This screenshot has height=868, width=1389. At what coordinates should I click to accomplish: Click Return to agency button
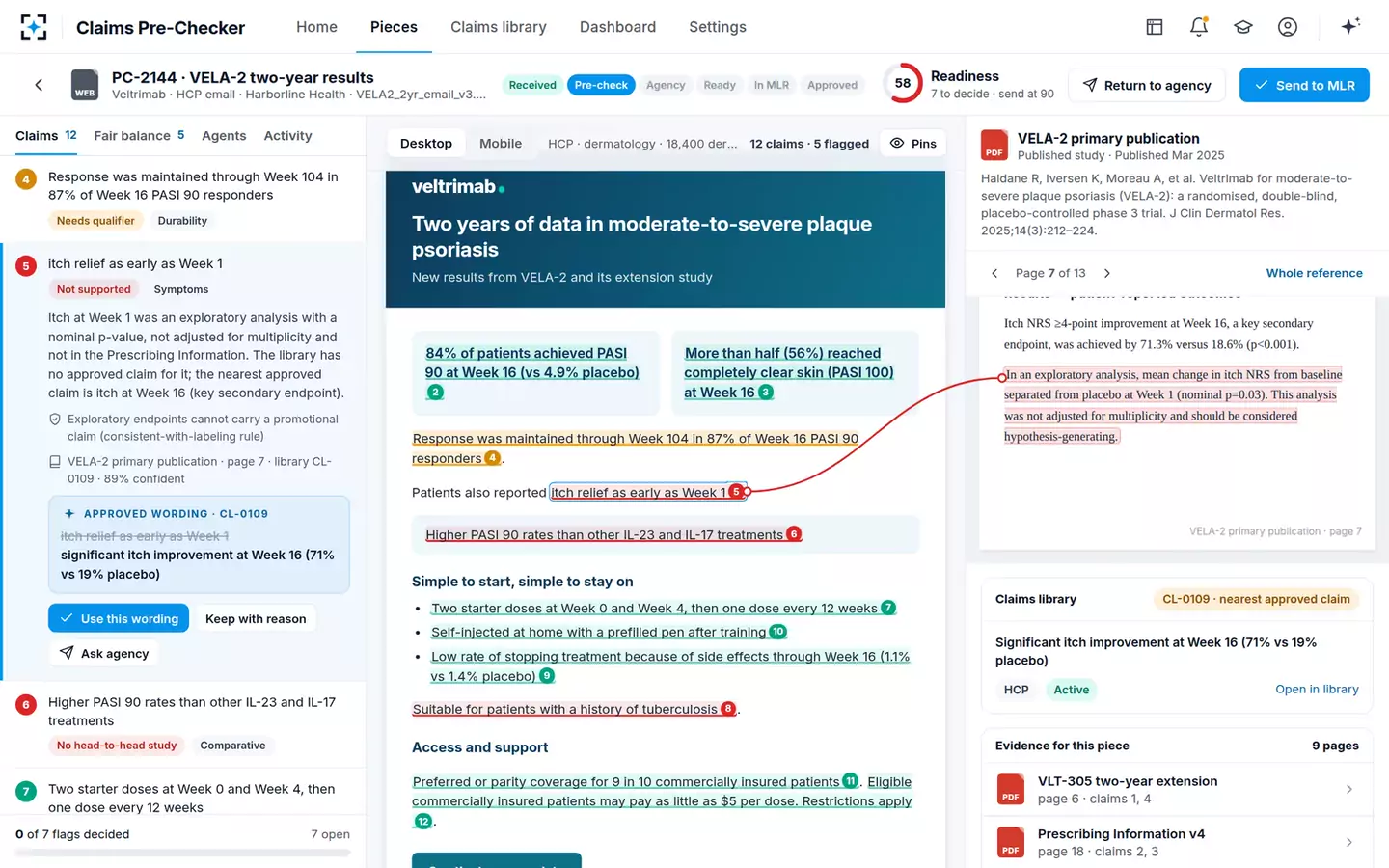pyautogui.click(x=1147, y=85)
